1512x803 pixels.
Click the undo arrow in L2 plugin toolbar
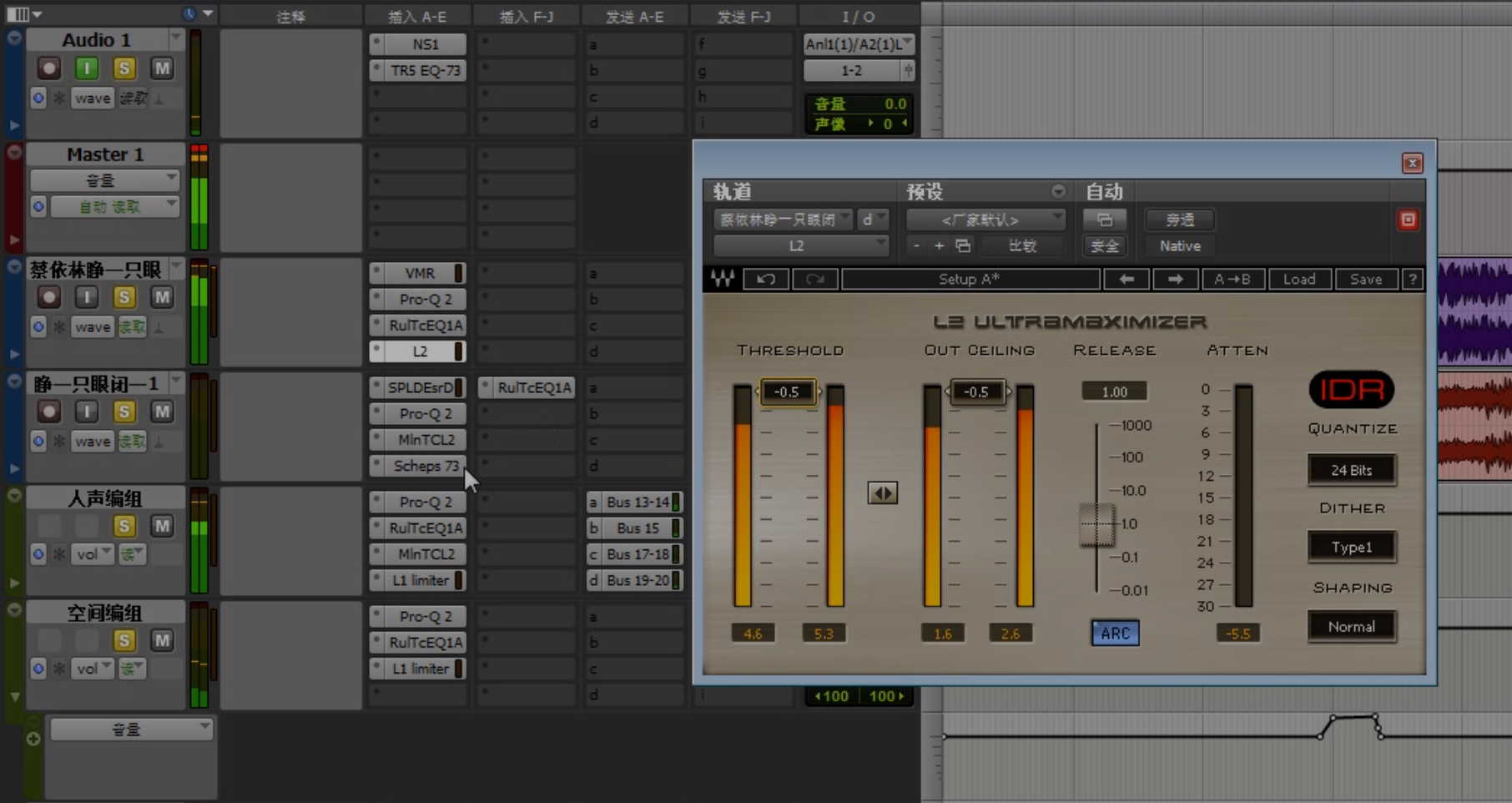pos(765,280)
